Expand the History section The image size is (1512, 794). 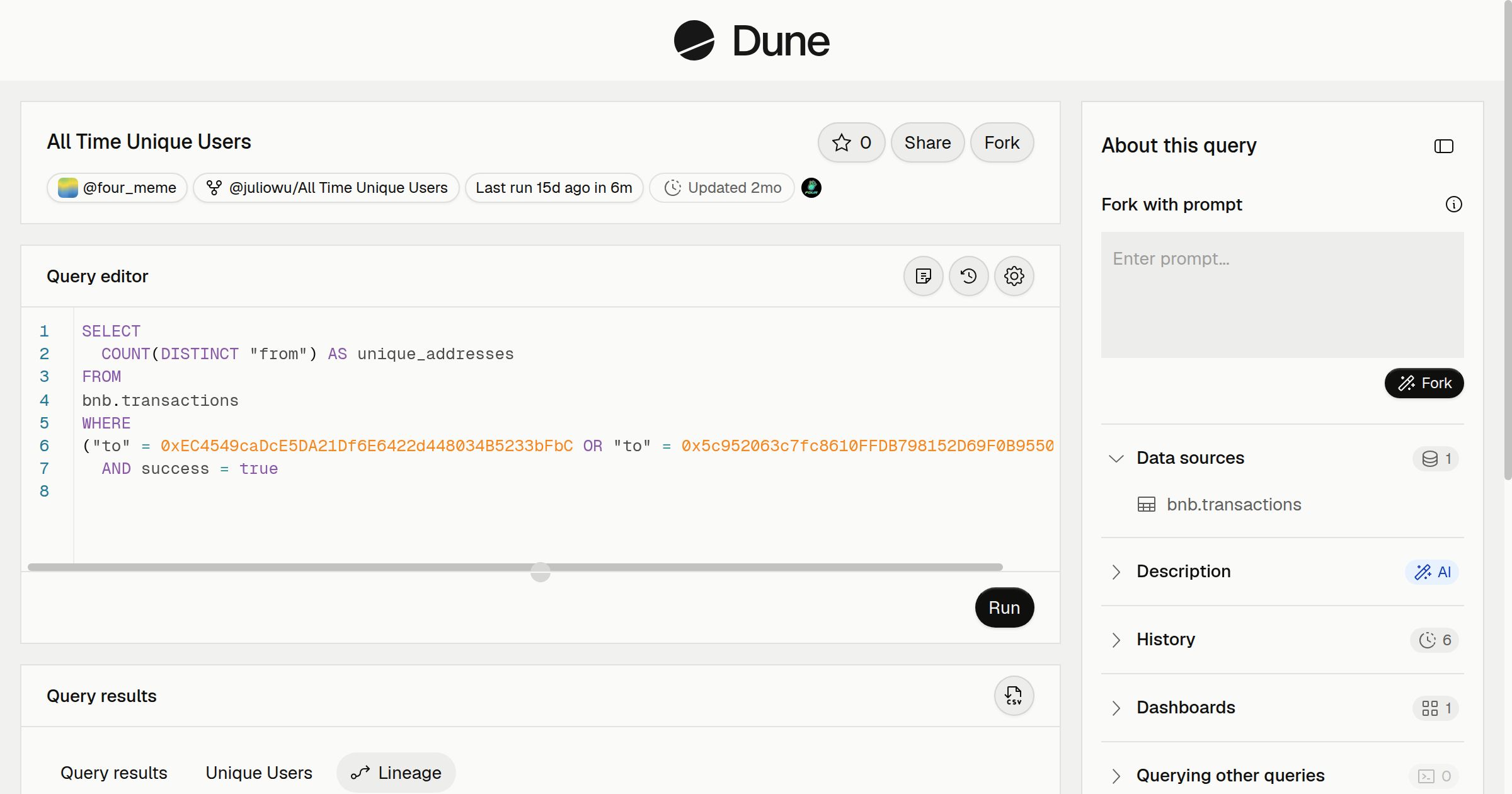click(1116, 640)
